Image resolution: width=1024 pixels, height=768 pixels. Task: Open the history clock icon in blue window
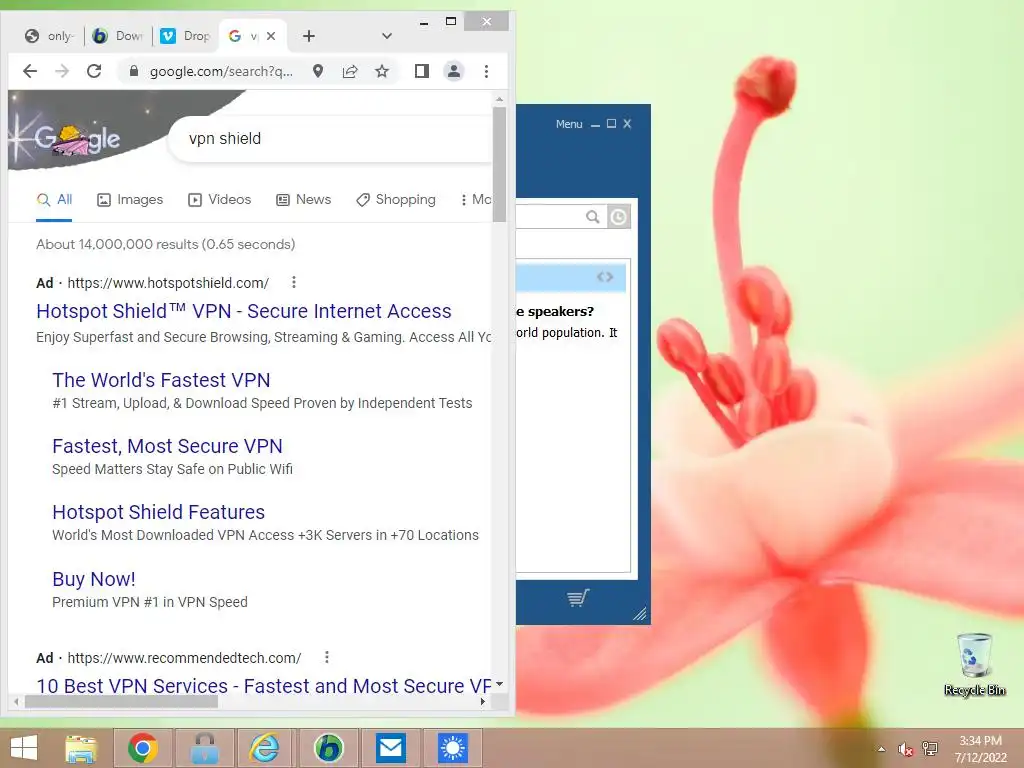(x=618, y=217)
